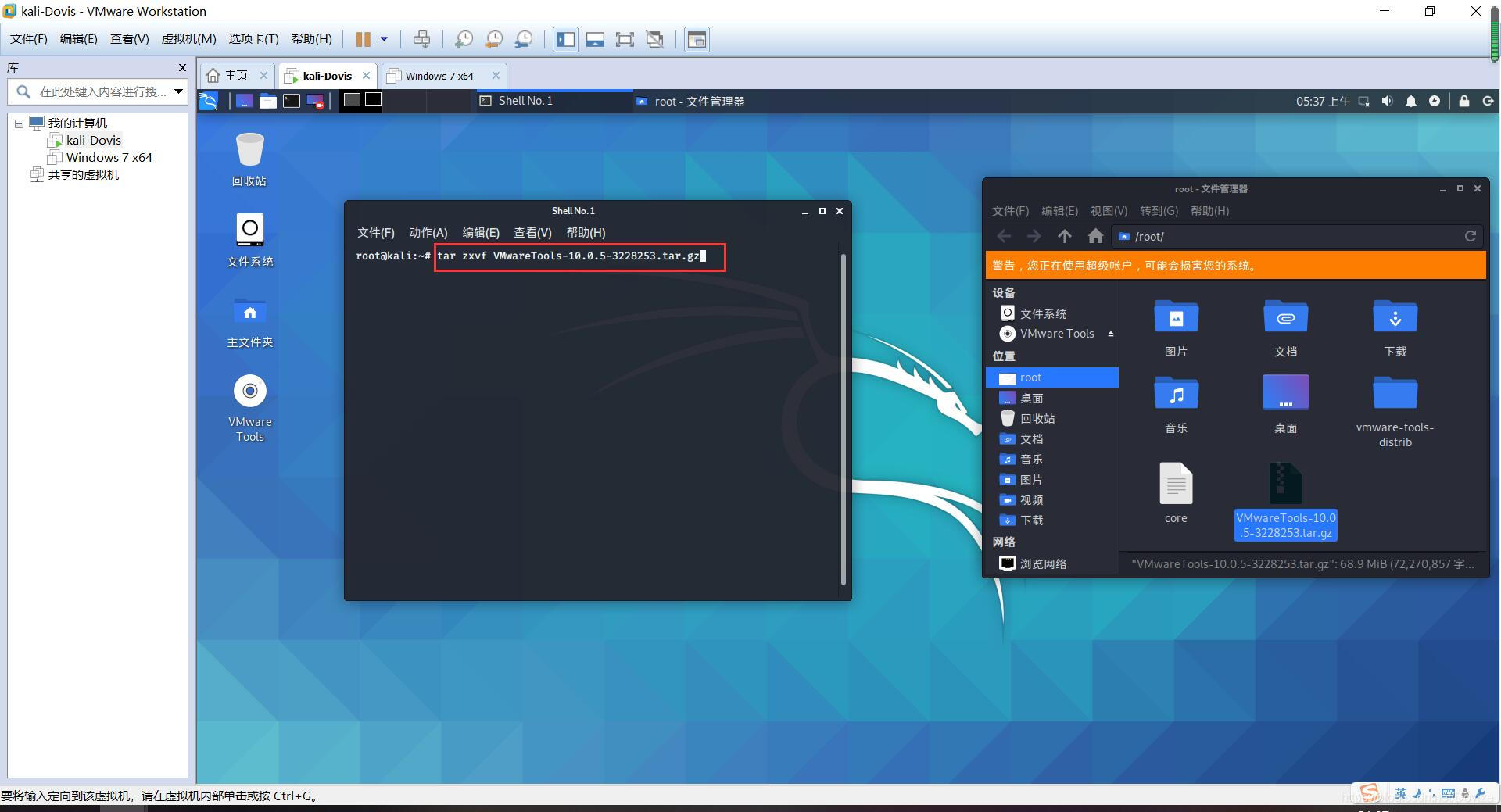Select the 音乐 folder in file manager
1501x812 pixels.
click(1176, 405)
